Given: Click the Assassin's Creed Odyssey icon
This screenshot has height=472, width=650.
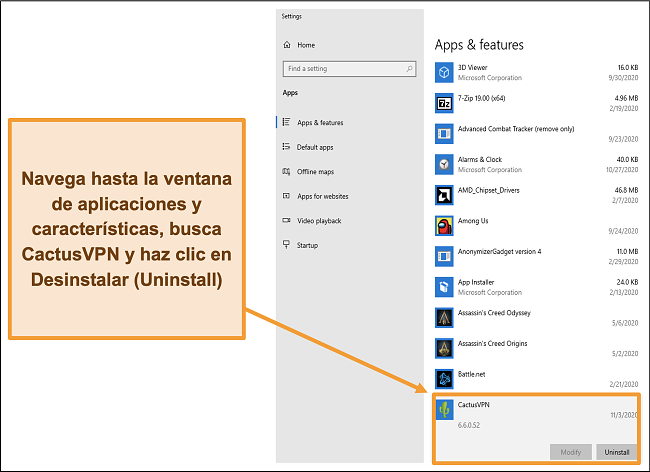Looking at the screenshot, I should coord(444,318).
